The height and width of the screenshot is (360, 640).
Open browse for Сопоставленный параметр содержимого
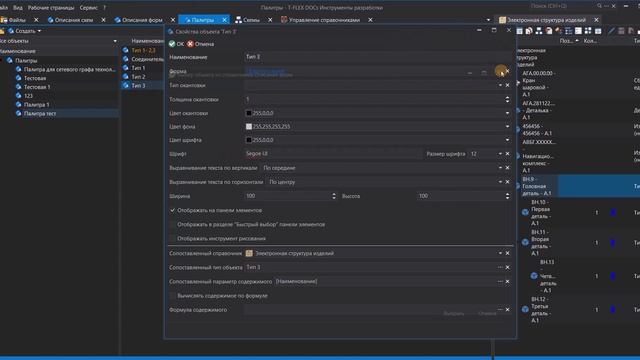[x=500, y=282]
